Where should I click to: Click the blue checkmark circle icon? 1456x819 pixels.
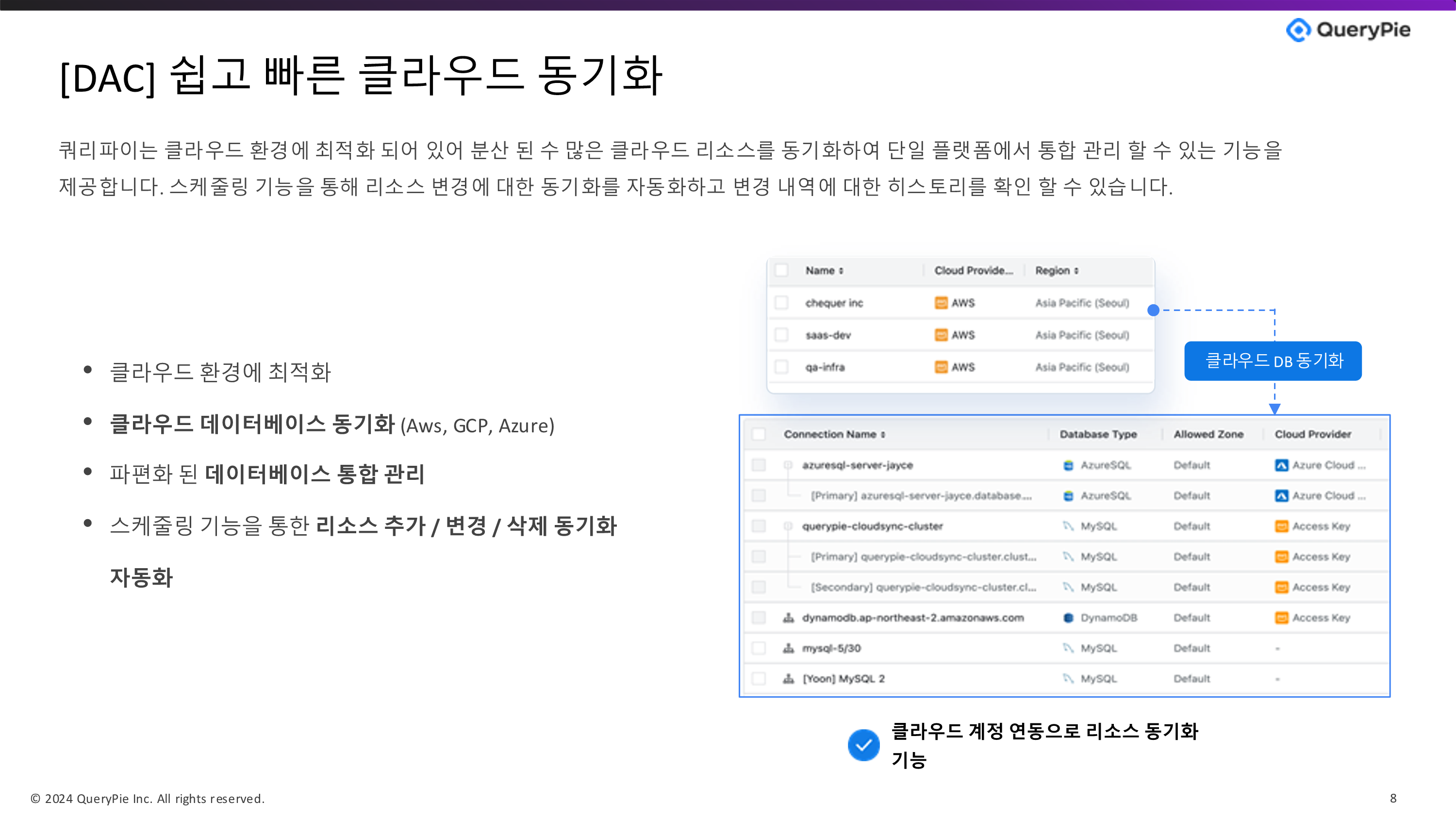tap(863, 745)
